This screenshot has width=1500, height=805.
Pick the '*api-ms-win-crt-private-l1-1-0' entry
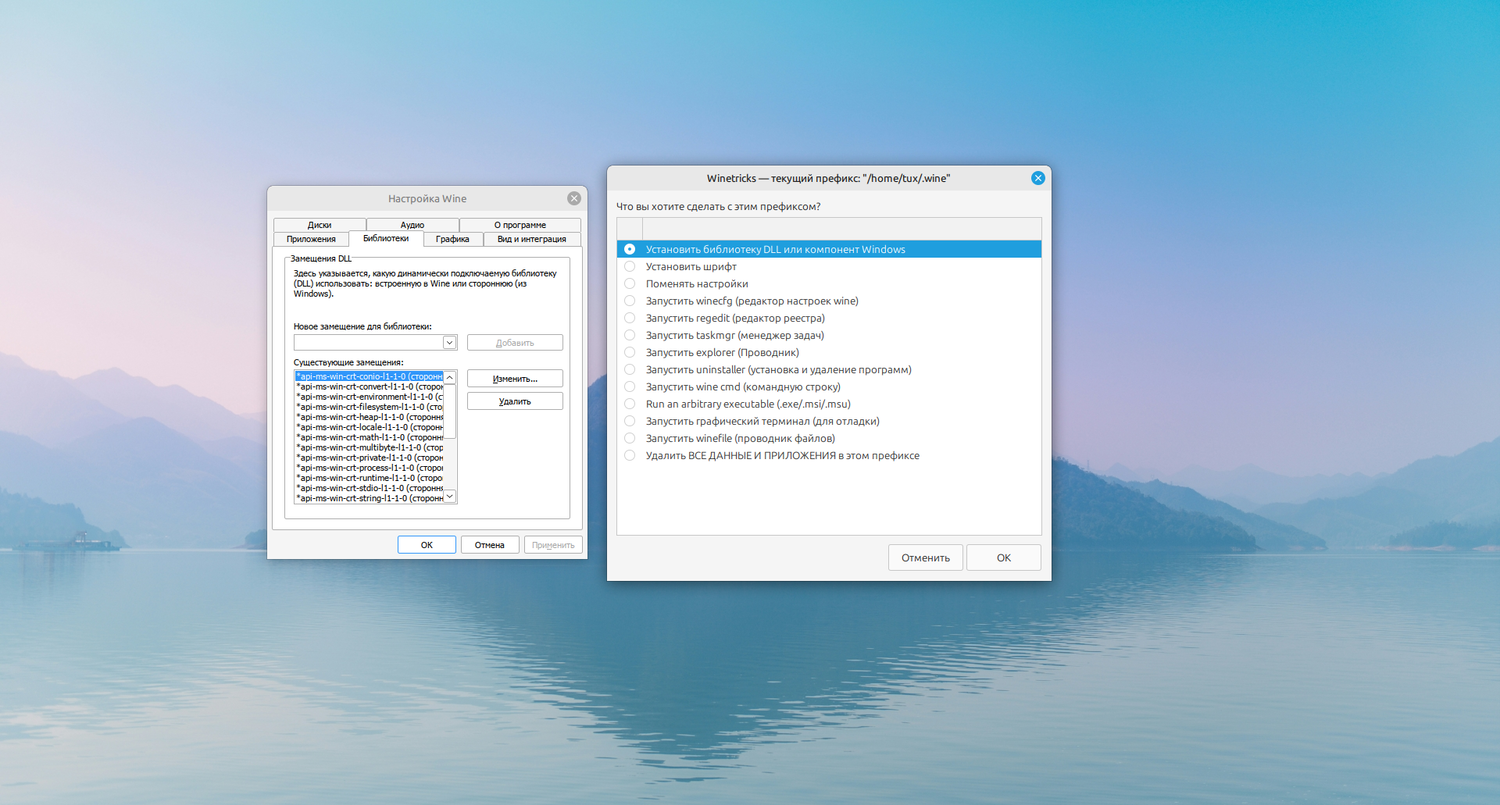coord(369,458)
